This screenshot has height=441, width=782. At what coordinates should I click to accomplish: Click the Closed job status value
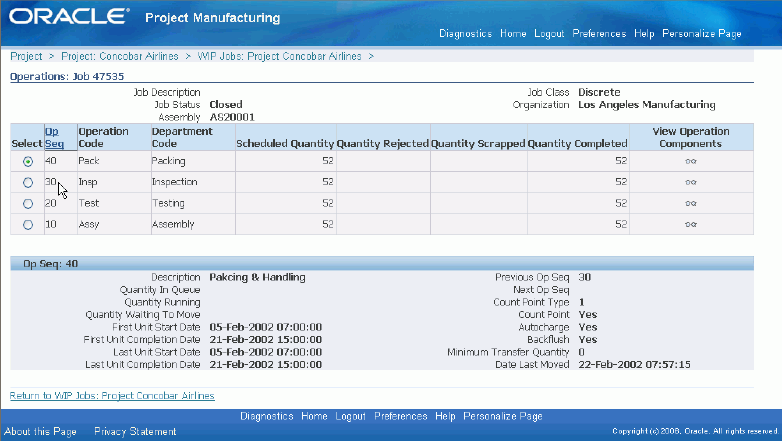[x=226, y=105]
